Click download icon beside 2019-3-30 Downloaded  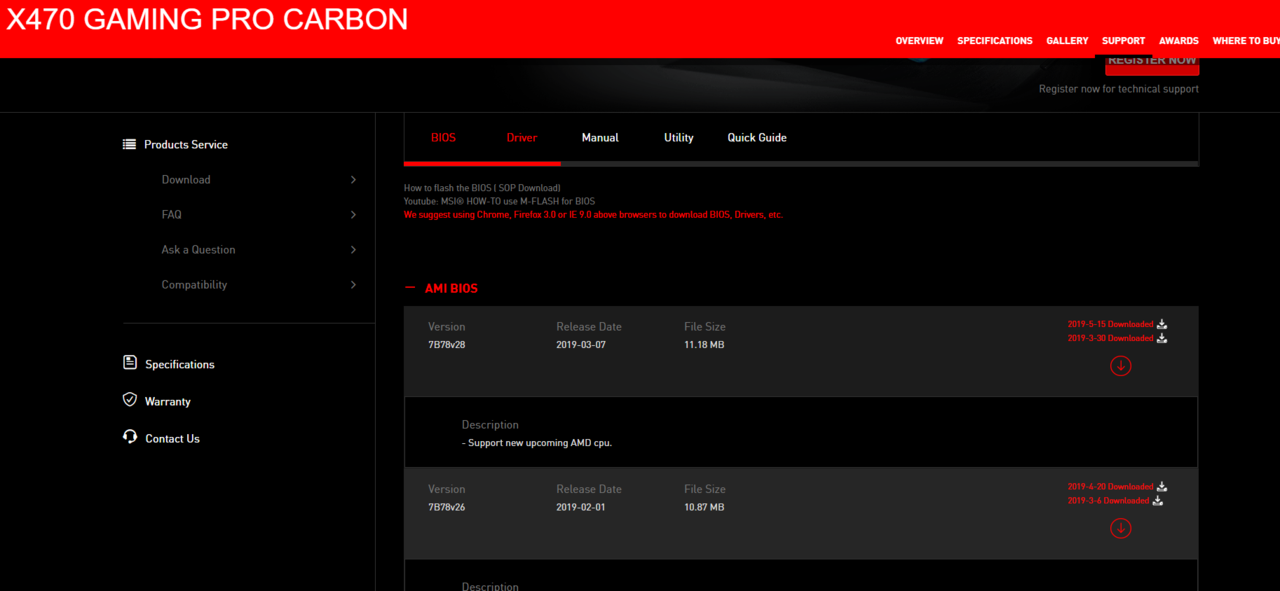[x=1162, y=338]
